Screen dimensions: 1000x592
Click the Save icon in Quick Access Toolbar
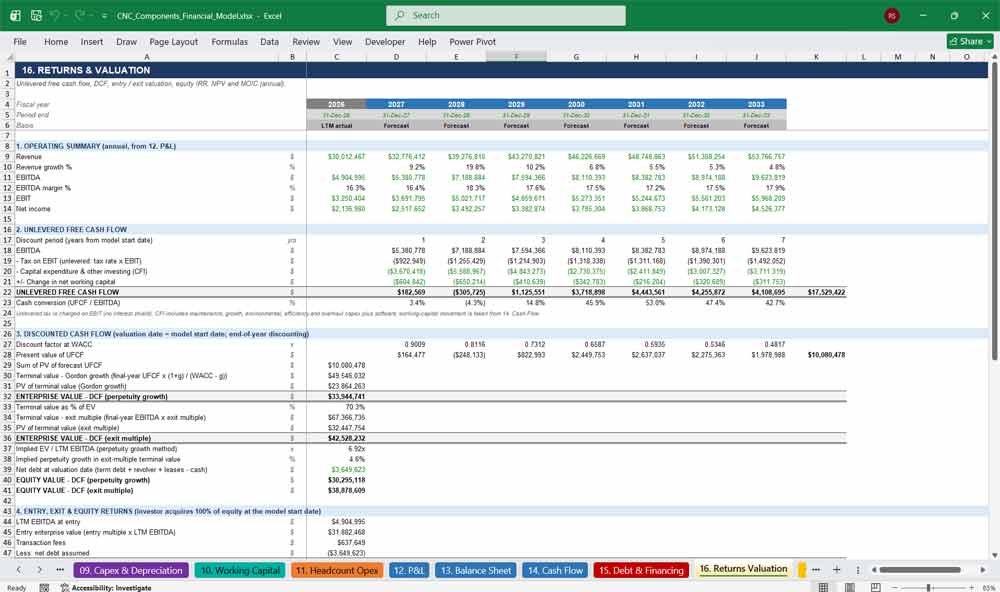(36, 15)
